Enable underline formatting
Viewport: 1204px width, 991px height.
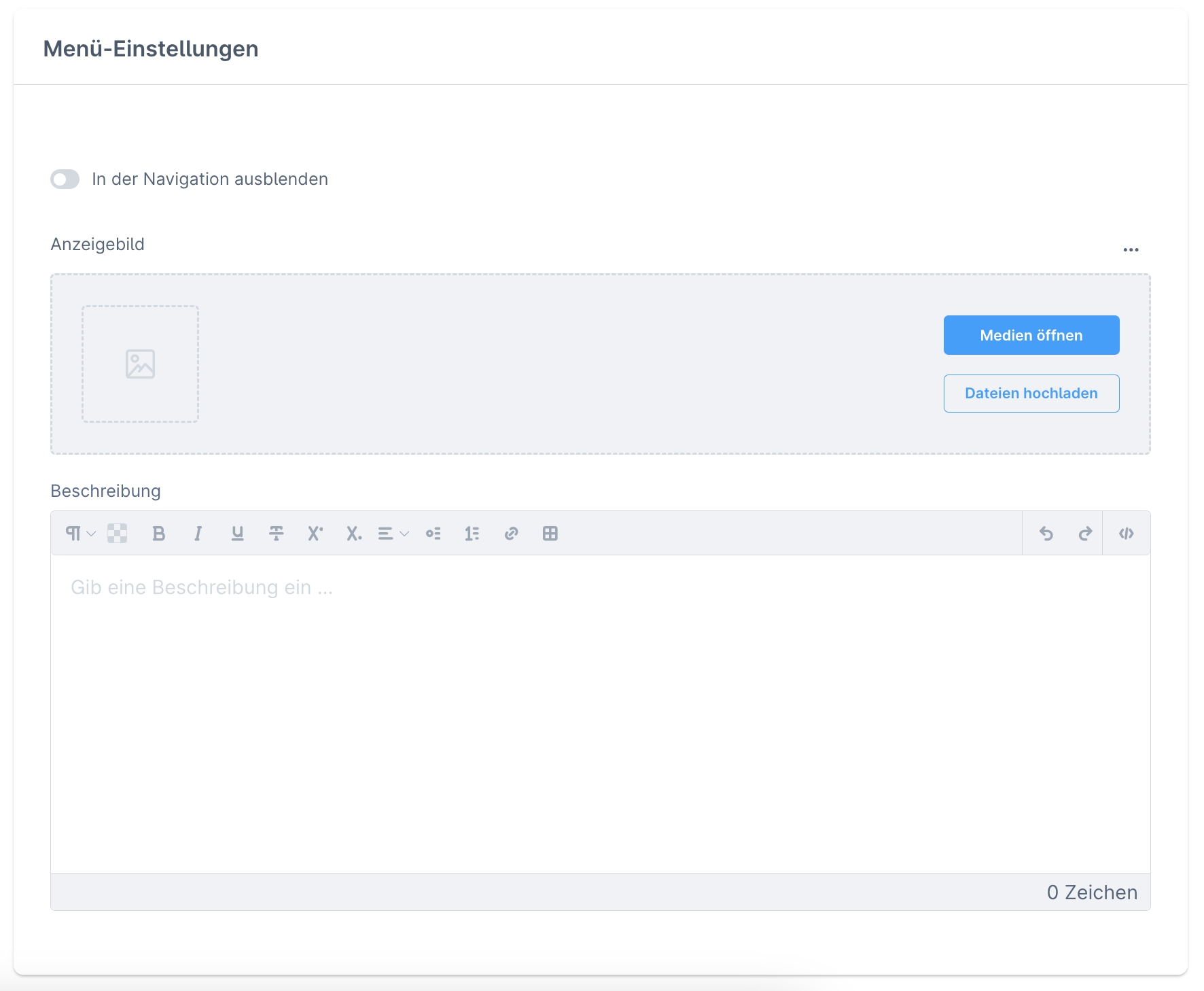(x=237, y=534)
